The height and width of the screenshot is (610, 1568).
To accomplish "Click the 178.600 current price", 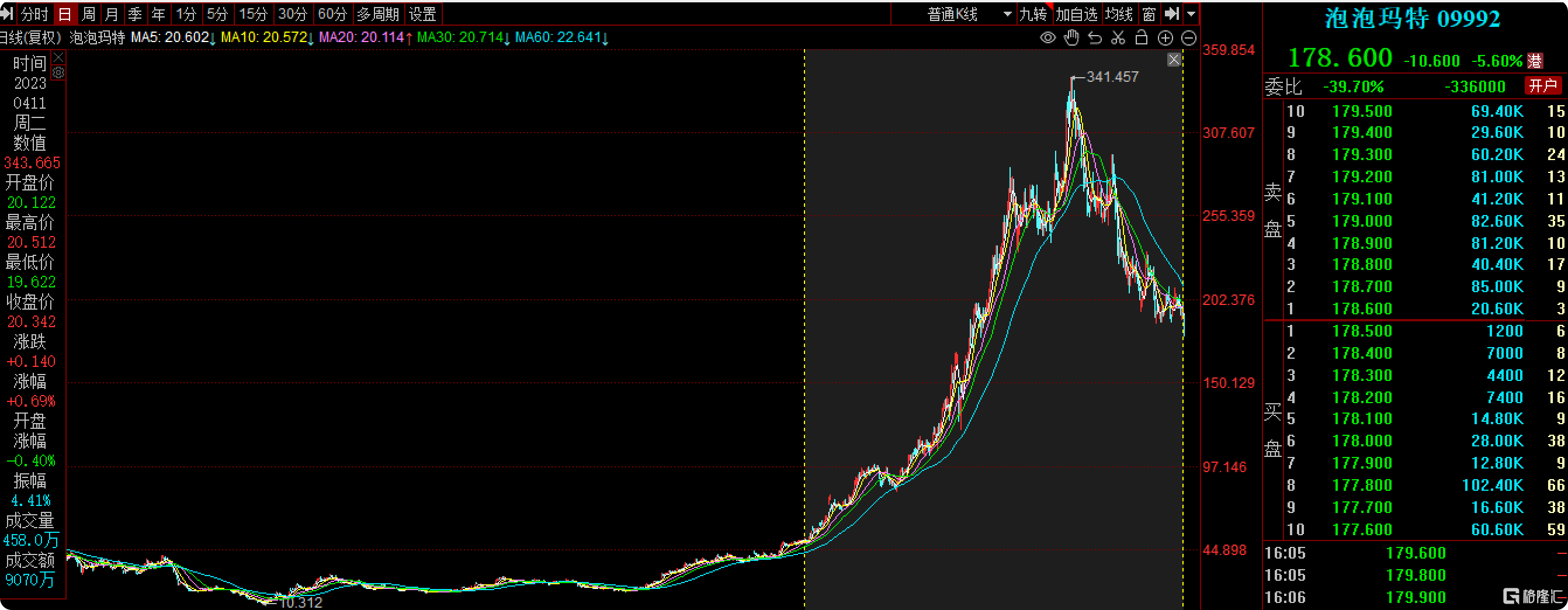I will (x=1340, y=58).
